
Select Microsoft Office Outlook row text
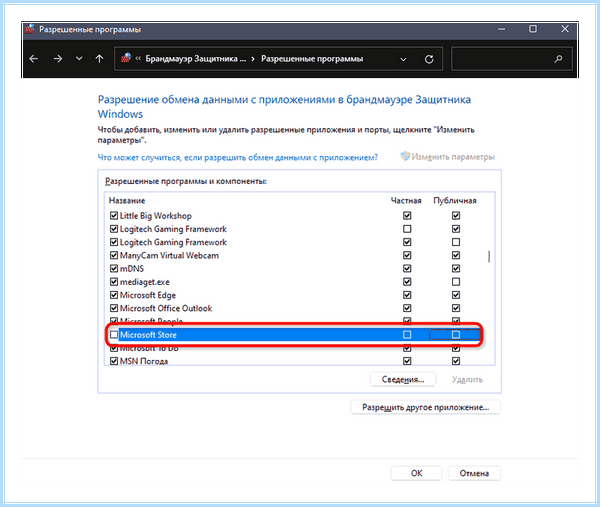point(166,308)
